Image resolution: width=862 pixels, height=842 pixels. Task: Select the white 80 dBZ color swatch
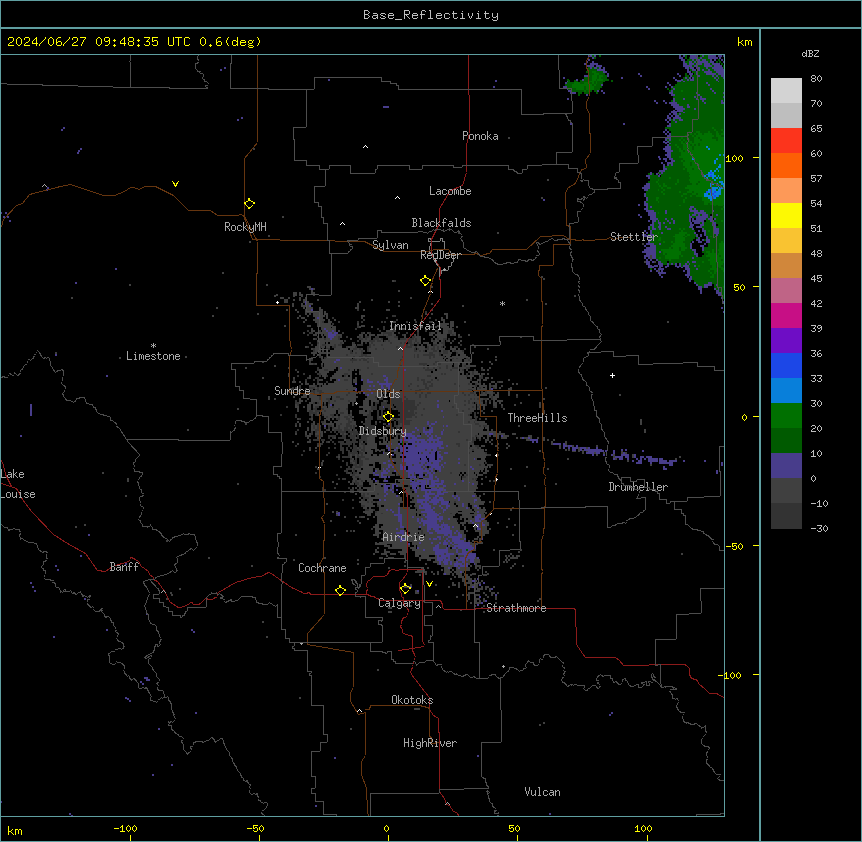click(x=786, y=91)
